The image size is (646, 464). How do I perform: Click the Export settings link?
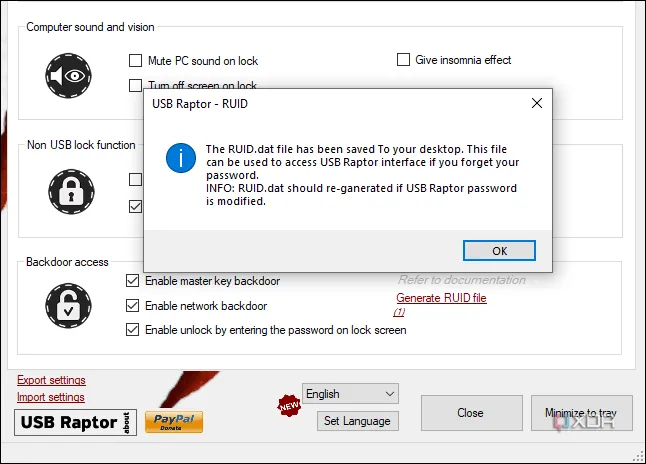51,380
